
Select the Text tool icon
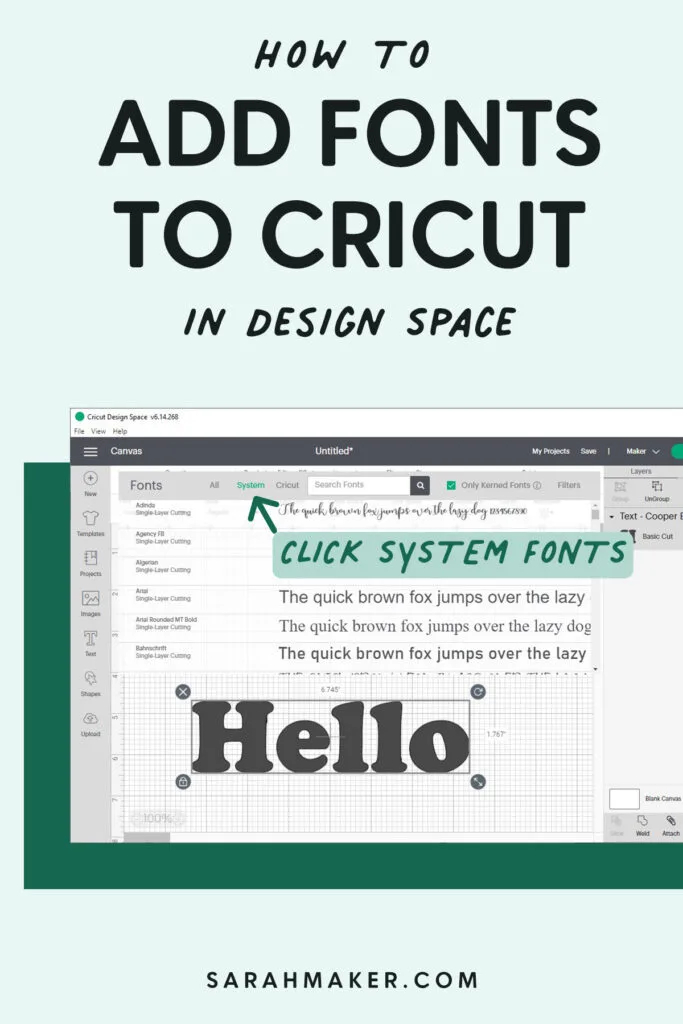pos(91,638)
